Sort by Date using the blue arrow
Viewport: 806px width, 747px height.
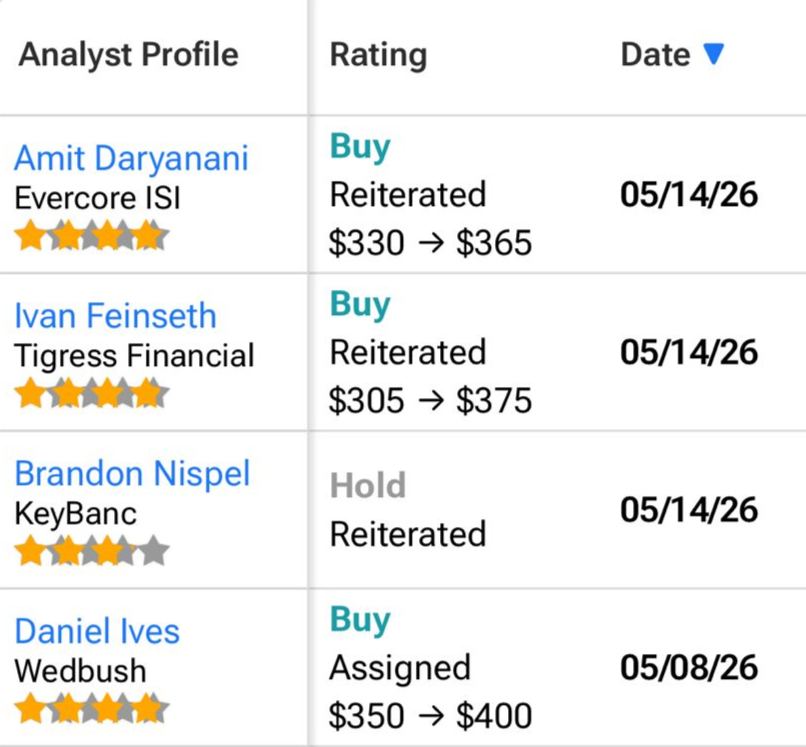tap(713, 53)
